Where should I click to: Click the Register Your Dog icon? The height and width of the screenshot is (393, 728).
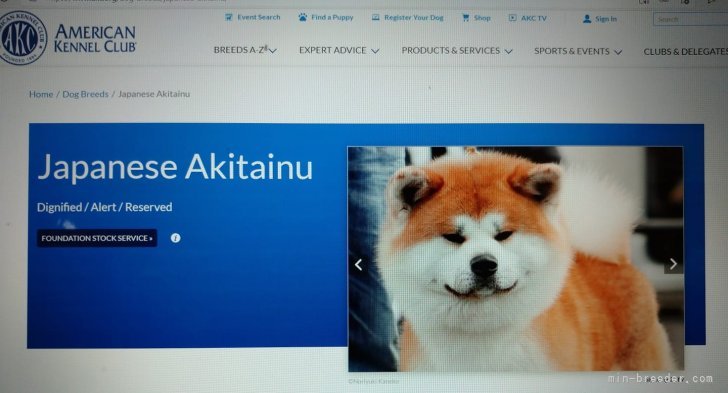pos(376,17)
